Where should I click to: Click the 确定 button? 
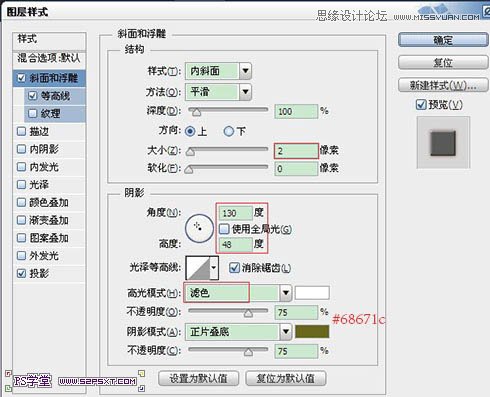(x=443, y=40)
